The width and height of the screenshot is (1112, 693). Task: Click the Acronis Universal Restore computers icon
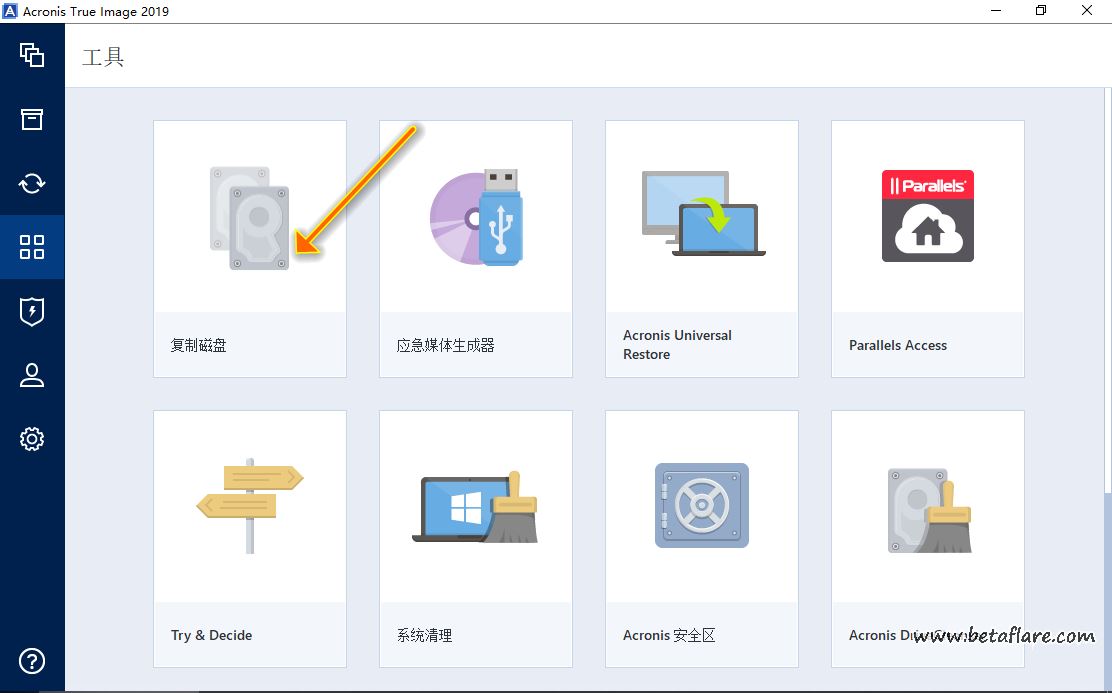point(702,214)
